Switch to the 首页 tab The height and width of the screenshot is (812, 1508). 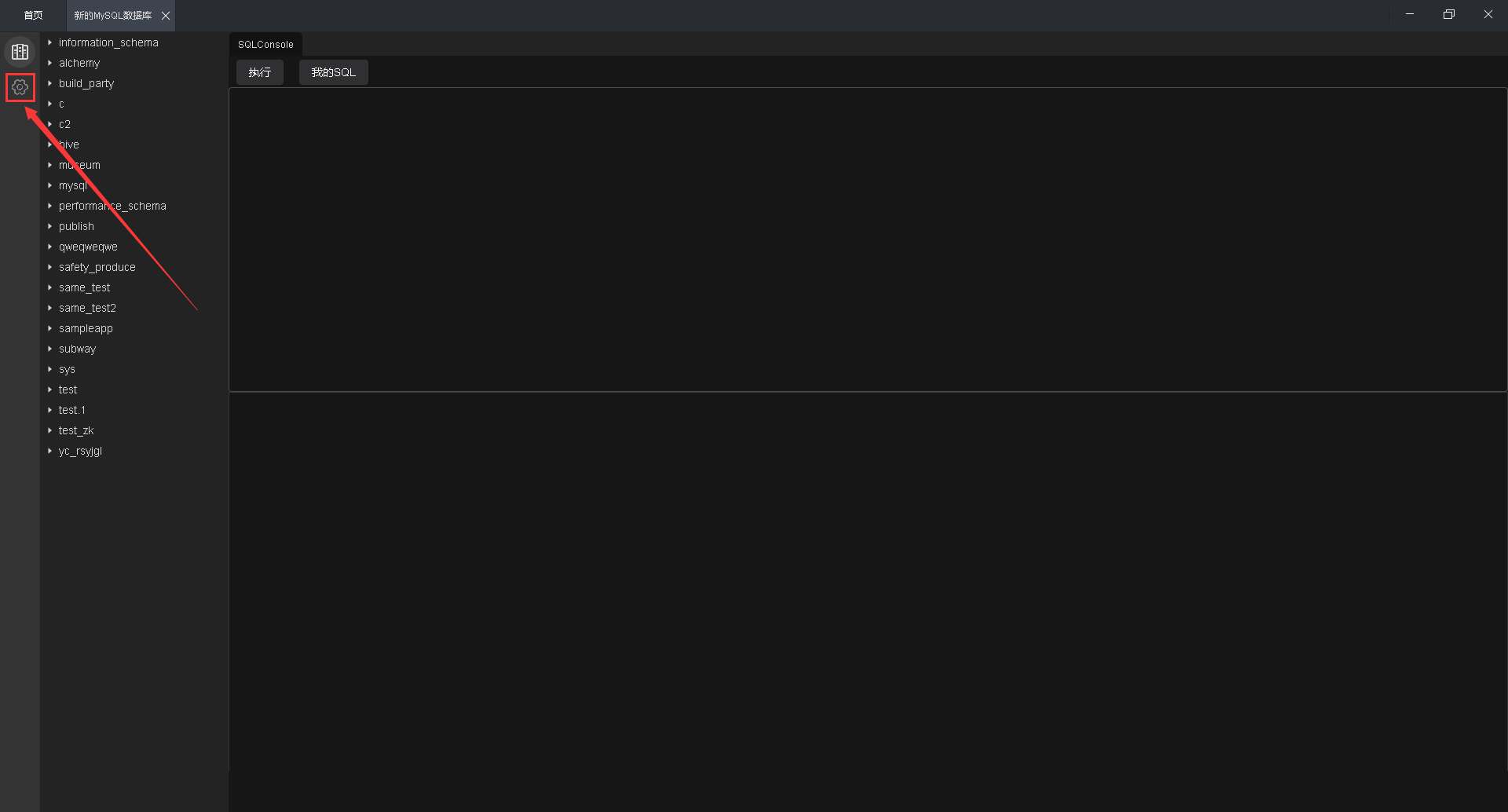(33, 16)
